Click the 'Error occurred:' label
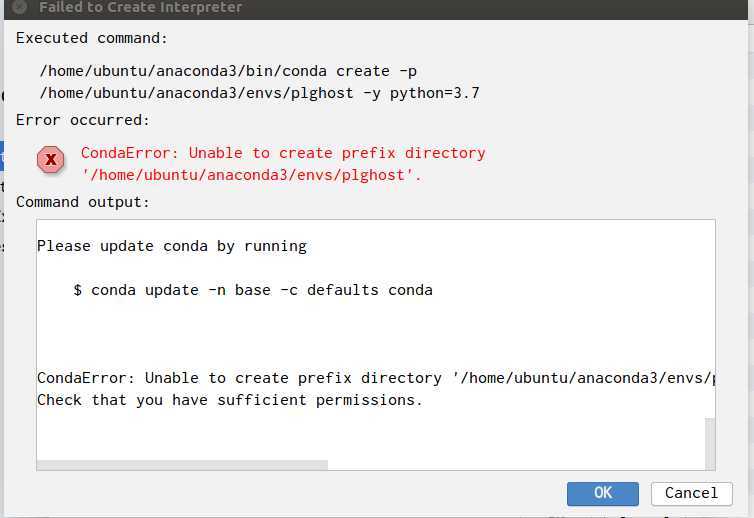Image resolution: width=754 pixels, height=518 pixels. [83, 120]
